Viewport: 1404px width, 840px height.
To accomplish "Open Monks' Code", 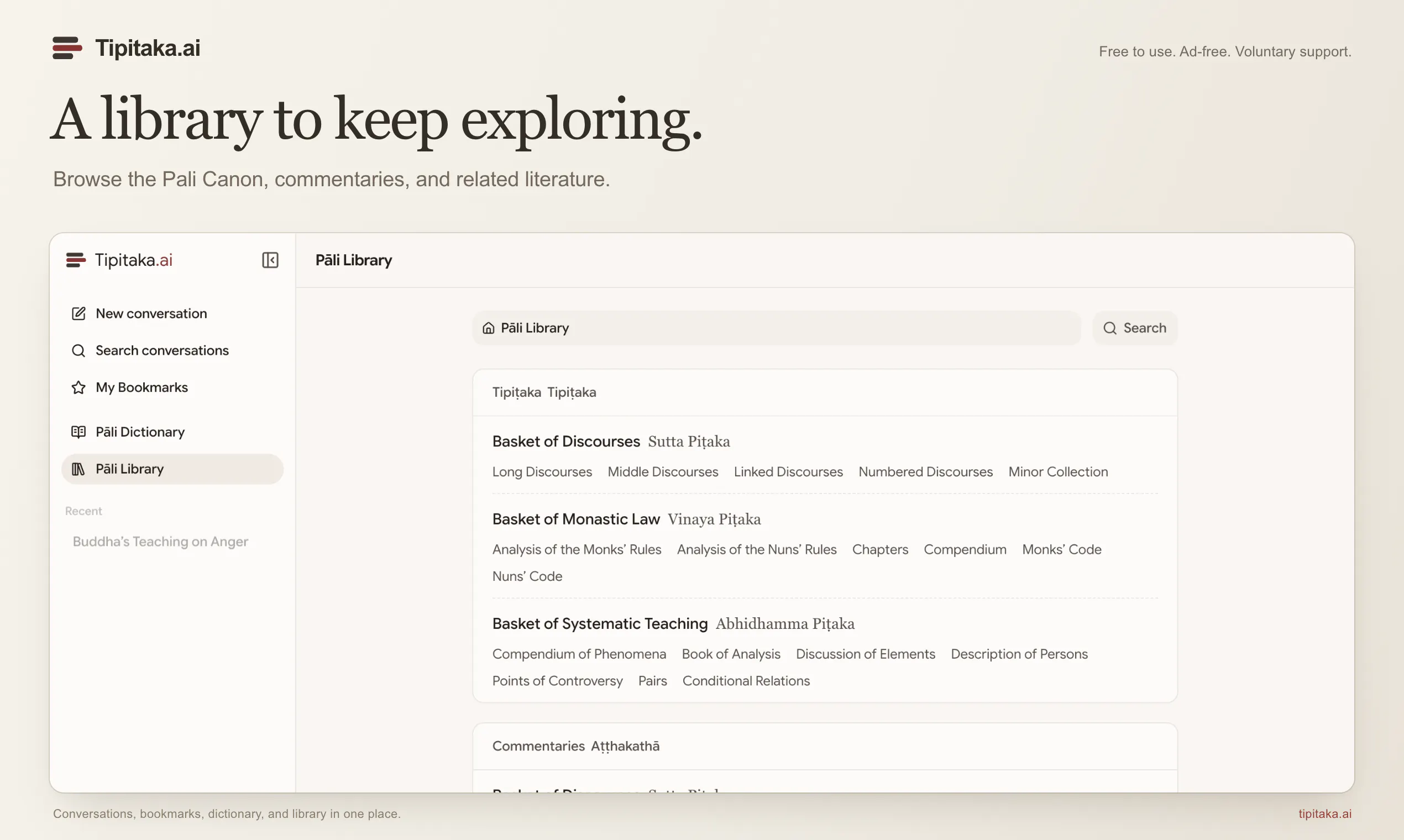I will (1061, 549).
